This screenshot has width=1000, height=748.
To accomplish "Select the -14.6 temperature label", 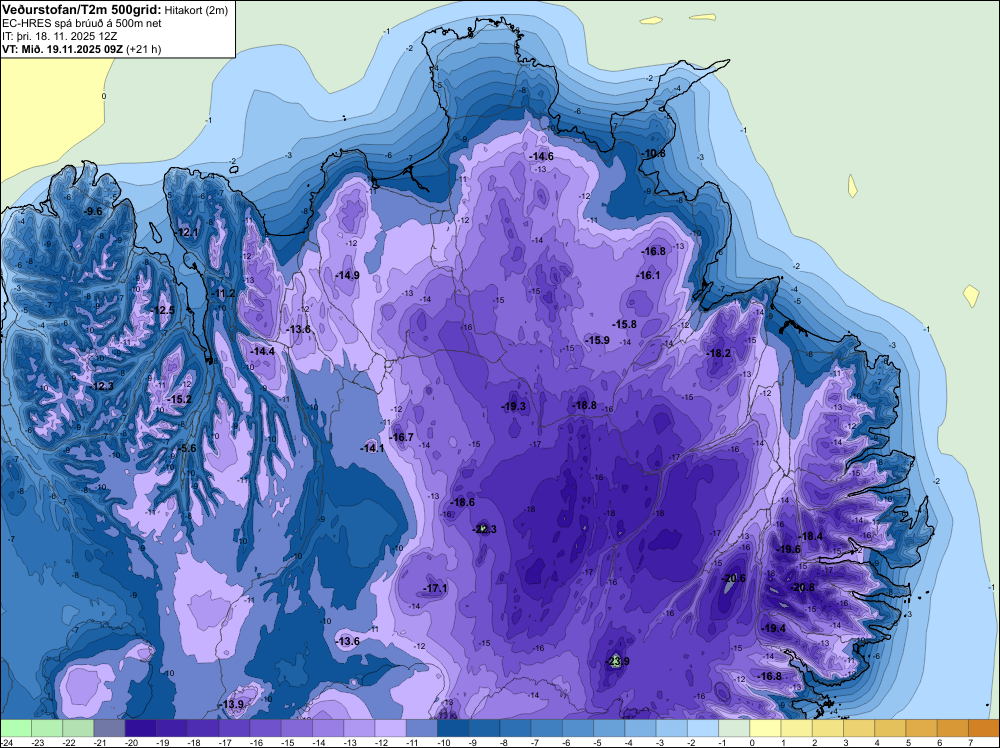I will 541,156.
